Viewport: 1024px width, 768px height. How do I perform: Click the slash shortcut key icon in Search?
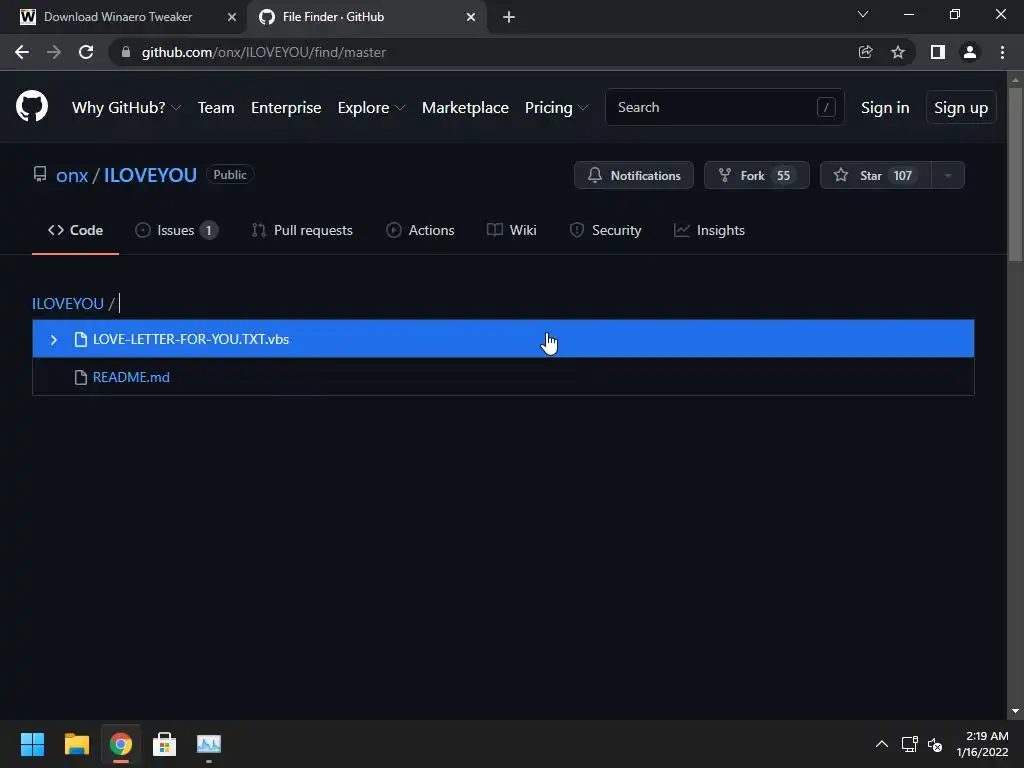825,107
